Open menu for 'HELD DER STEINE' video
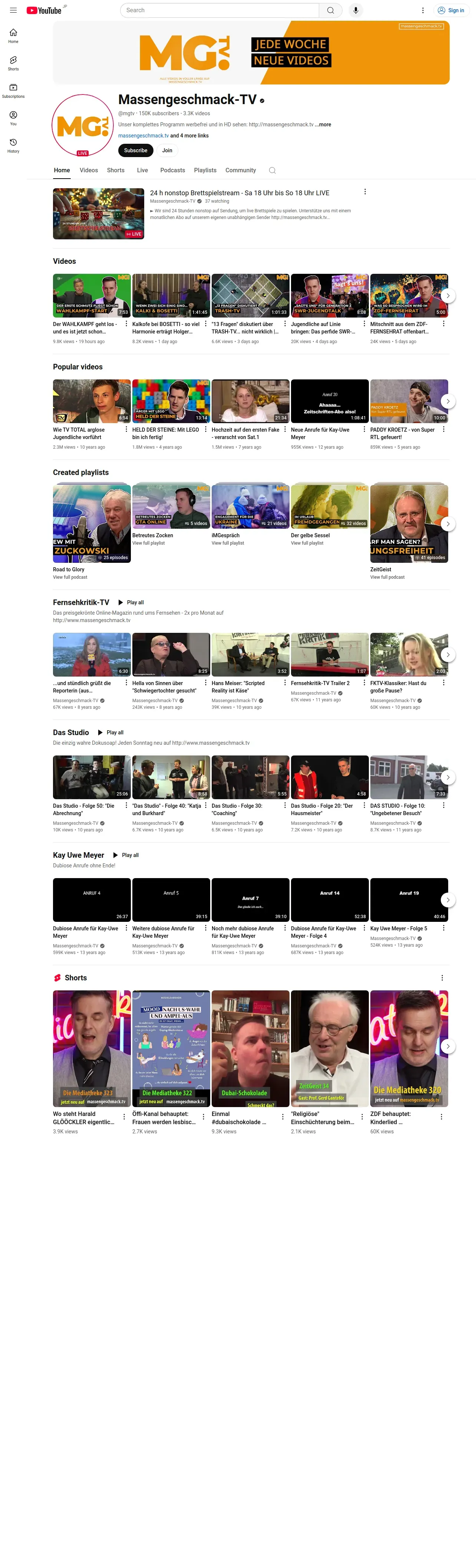This screenshot has height=1568, width=476. point(205,429)
